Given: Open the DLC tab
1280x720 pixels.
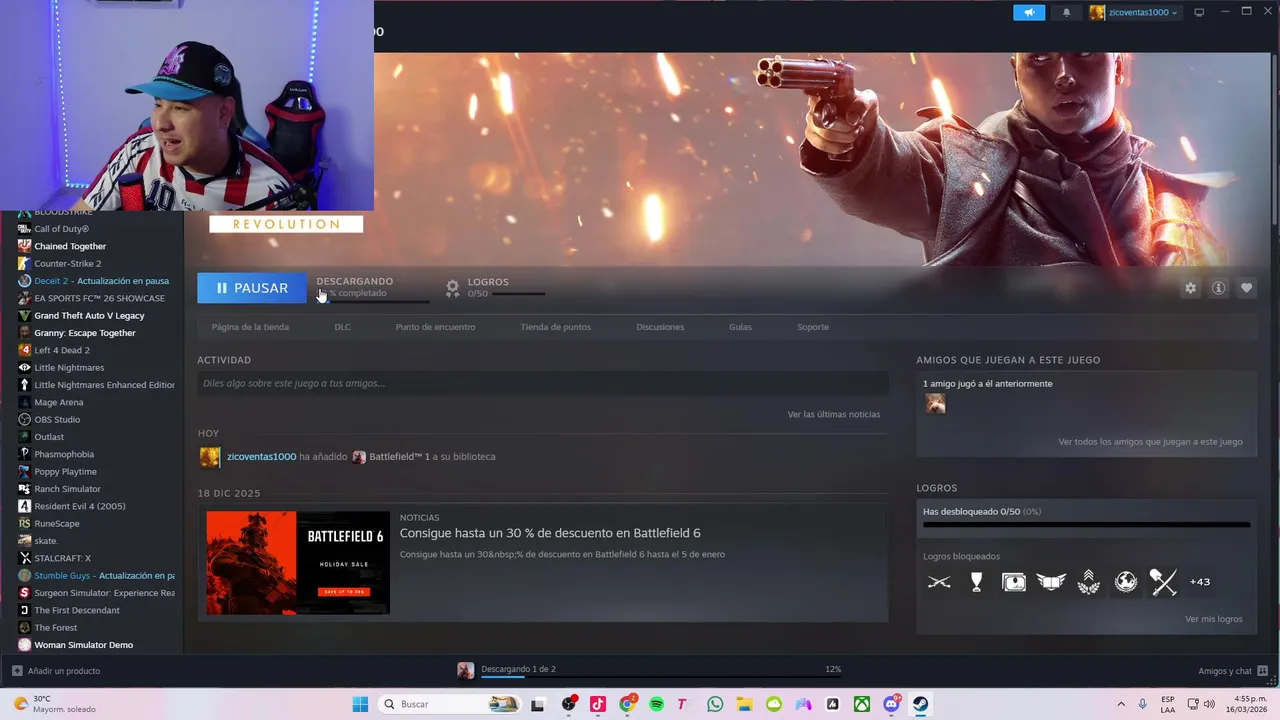Looking at the screenshot, I should point(342,327).
